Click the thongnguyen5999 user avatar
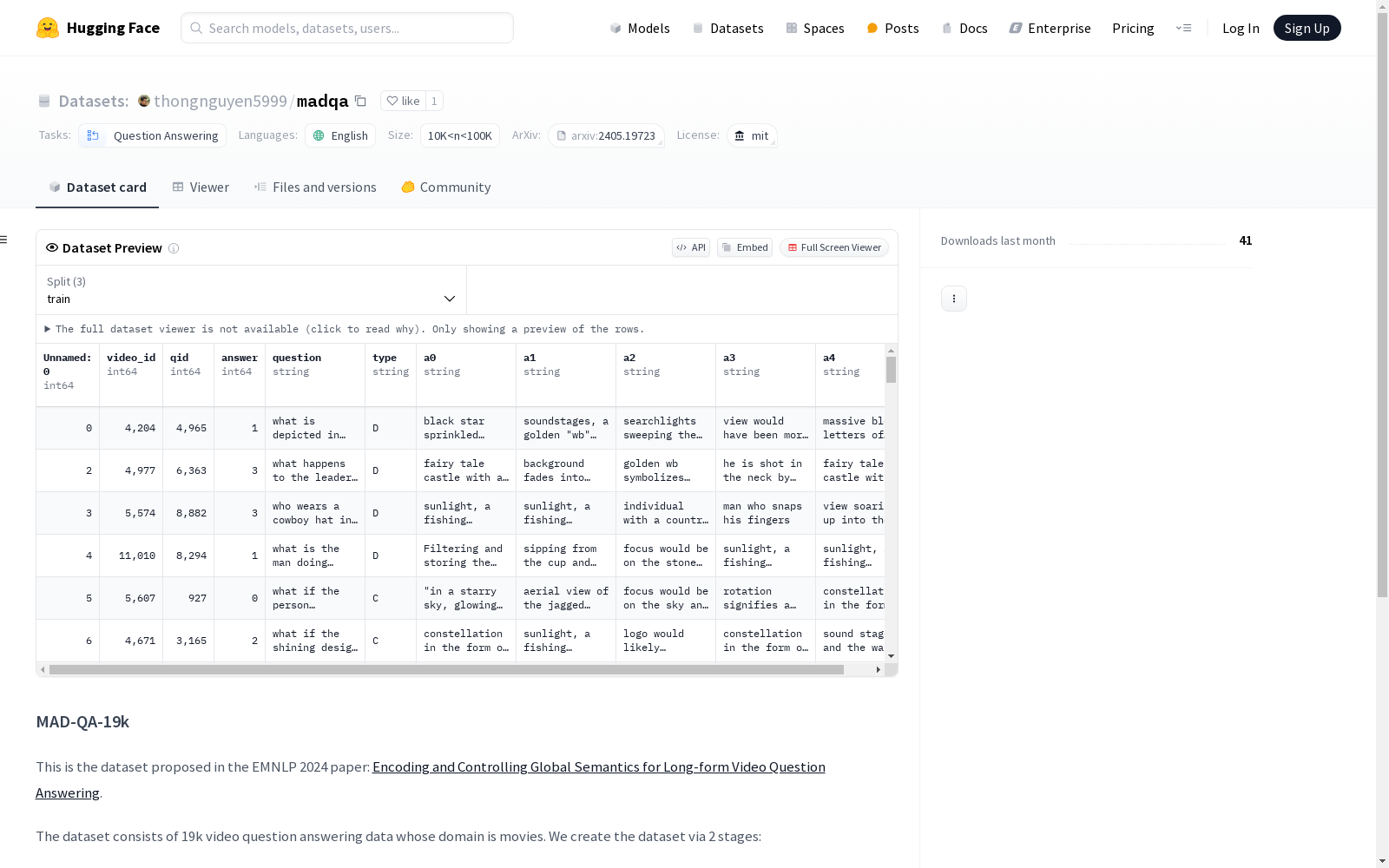This screenshot has height=868, width=1389. tap(144, 101)
